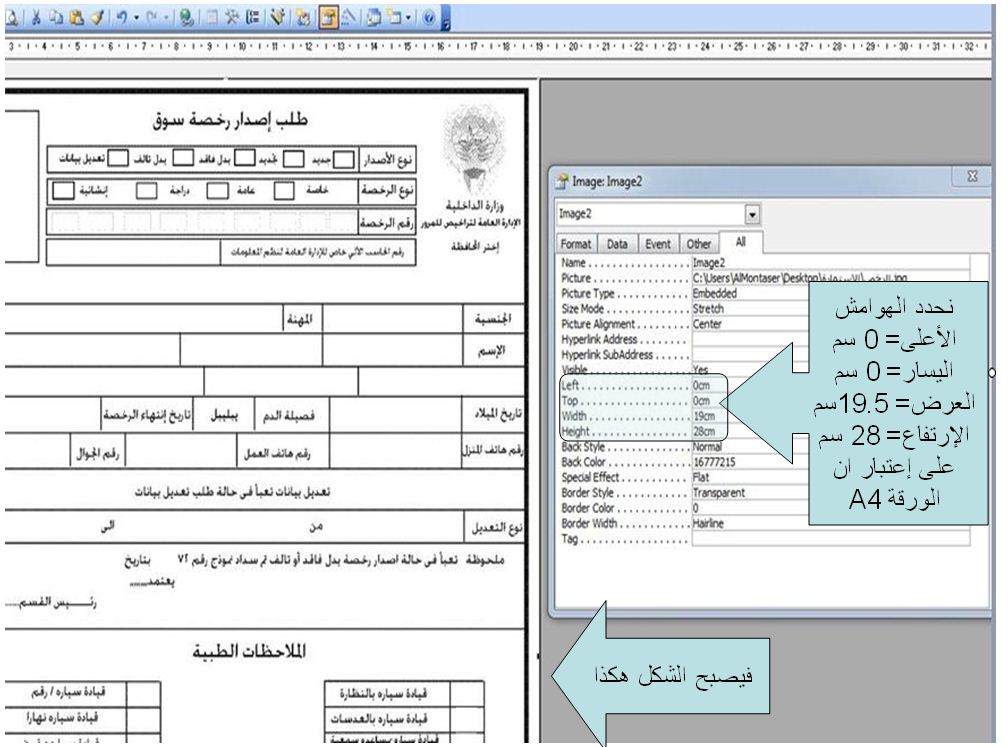Open the Database Window icon
The image size is (1008, 747).
(374, 18)
